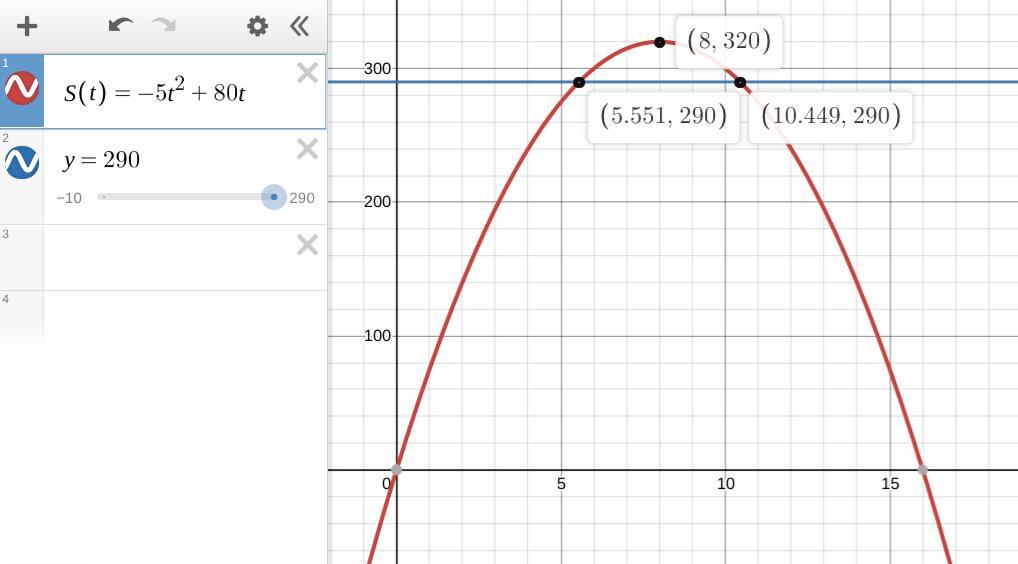The height and width of the screenshot is (564, 1018).
Task: Collapse the expression list panel
Action: [x=299, y=26]
